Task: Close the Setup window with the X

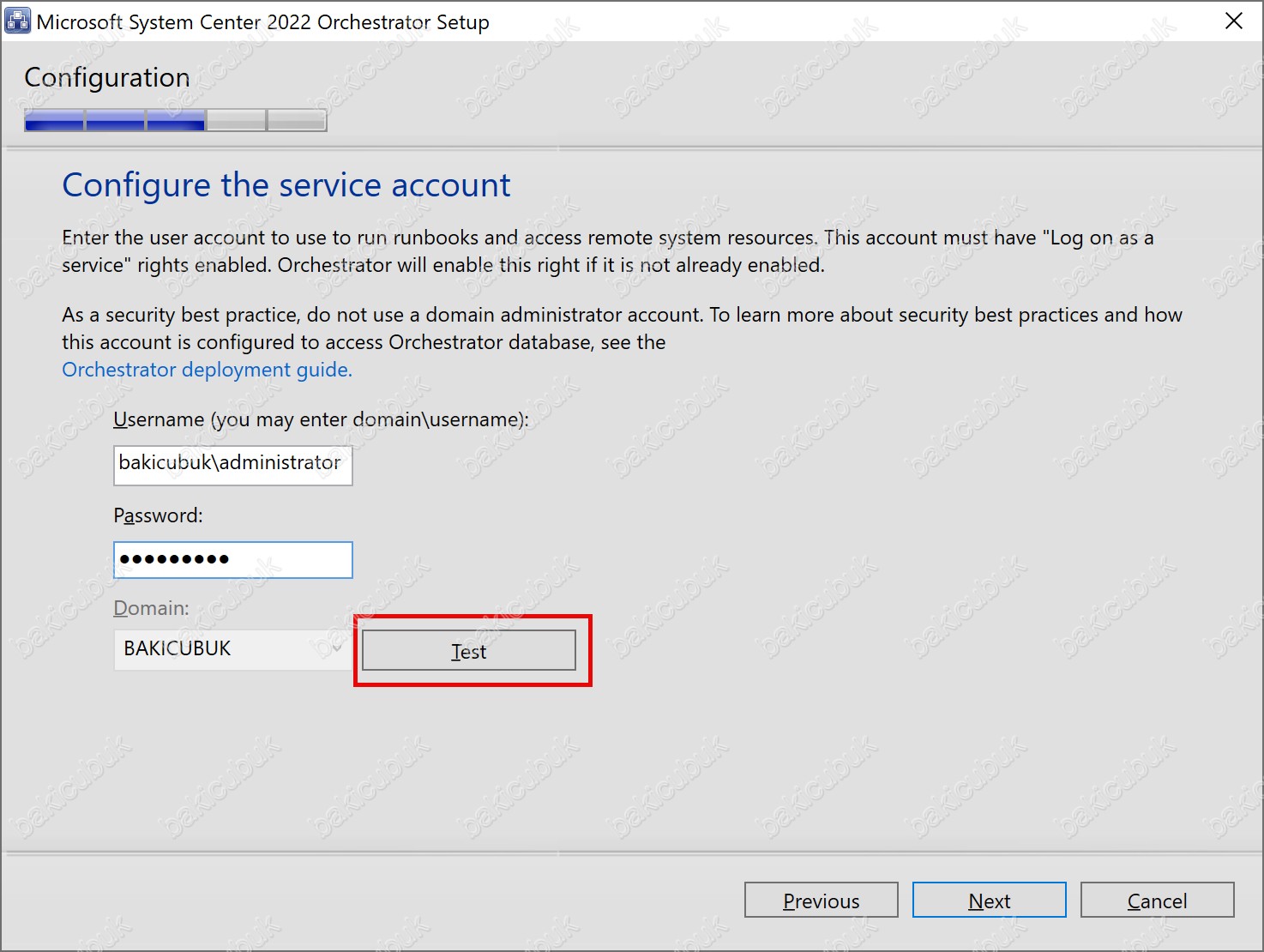Action: [1234, 21]
